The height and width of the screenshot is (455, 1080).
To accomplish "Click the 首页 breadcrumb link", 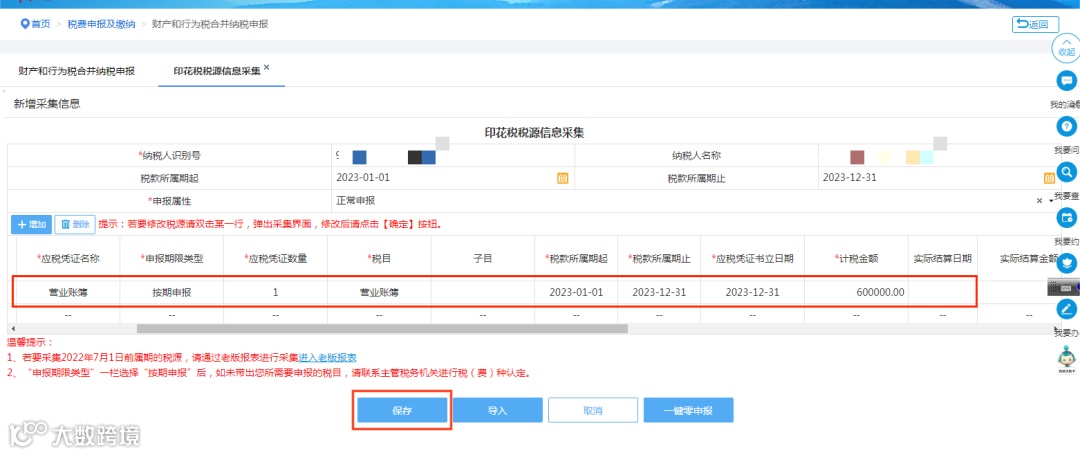I will (41, 24).
